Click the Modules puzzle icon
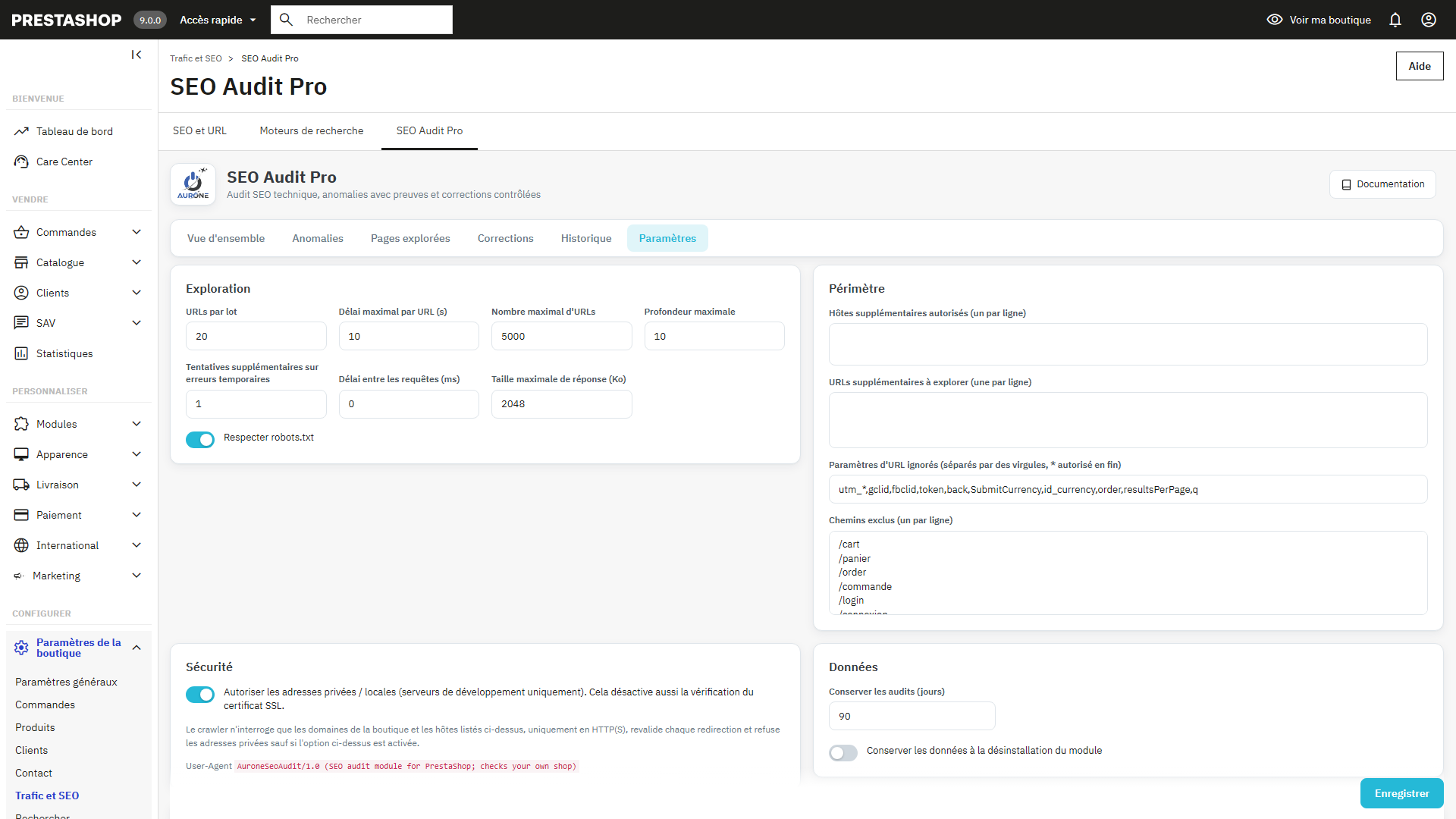Screen dimensions: 1456x819 click(21, 424)
